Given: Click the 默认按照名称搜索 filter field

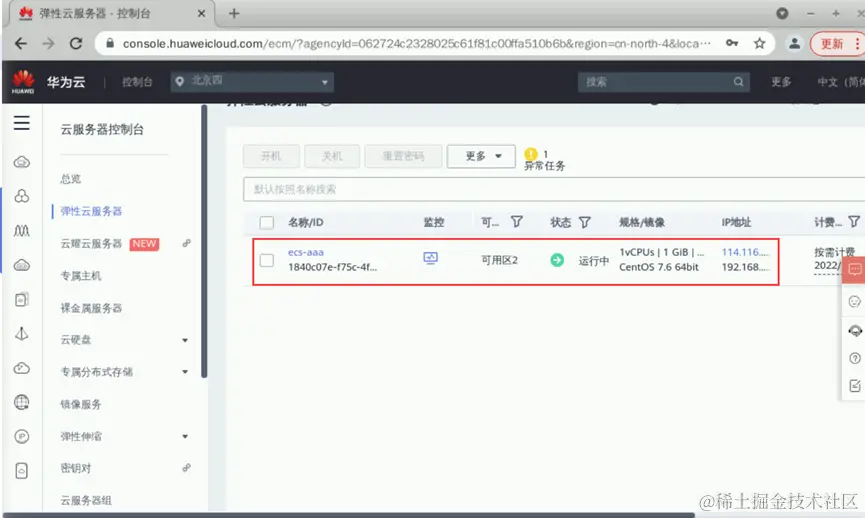Looking at the screenshot, I should 554,189.
